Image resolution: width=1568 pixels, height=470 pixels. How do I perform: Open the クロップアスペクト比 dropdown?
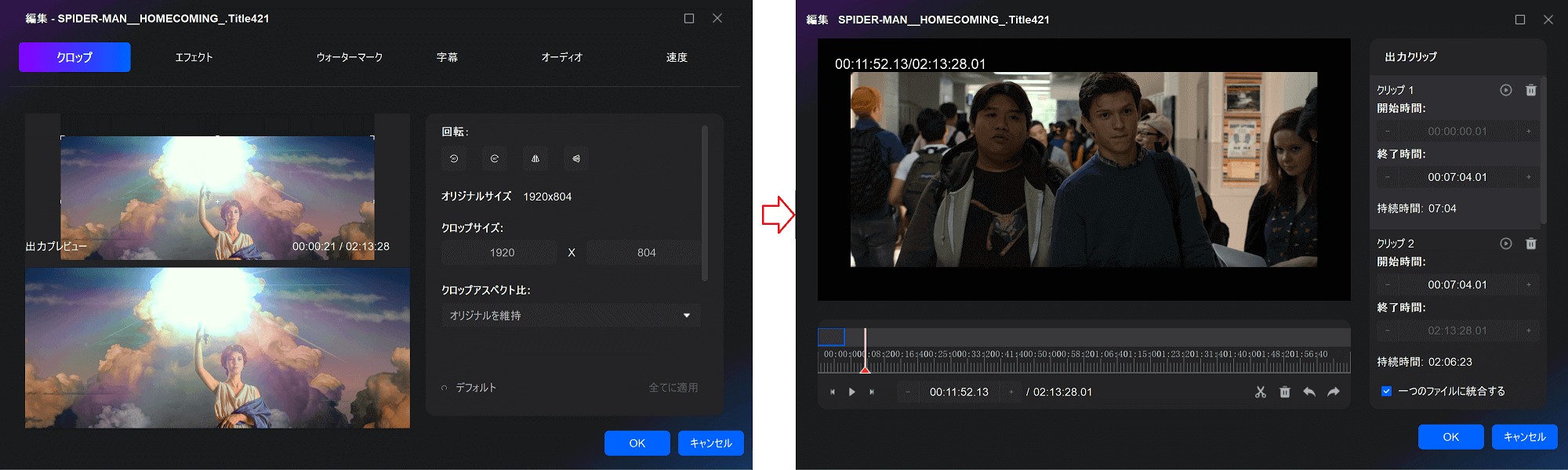pyautogui.click(x=571, y=315)
